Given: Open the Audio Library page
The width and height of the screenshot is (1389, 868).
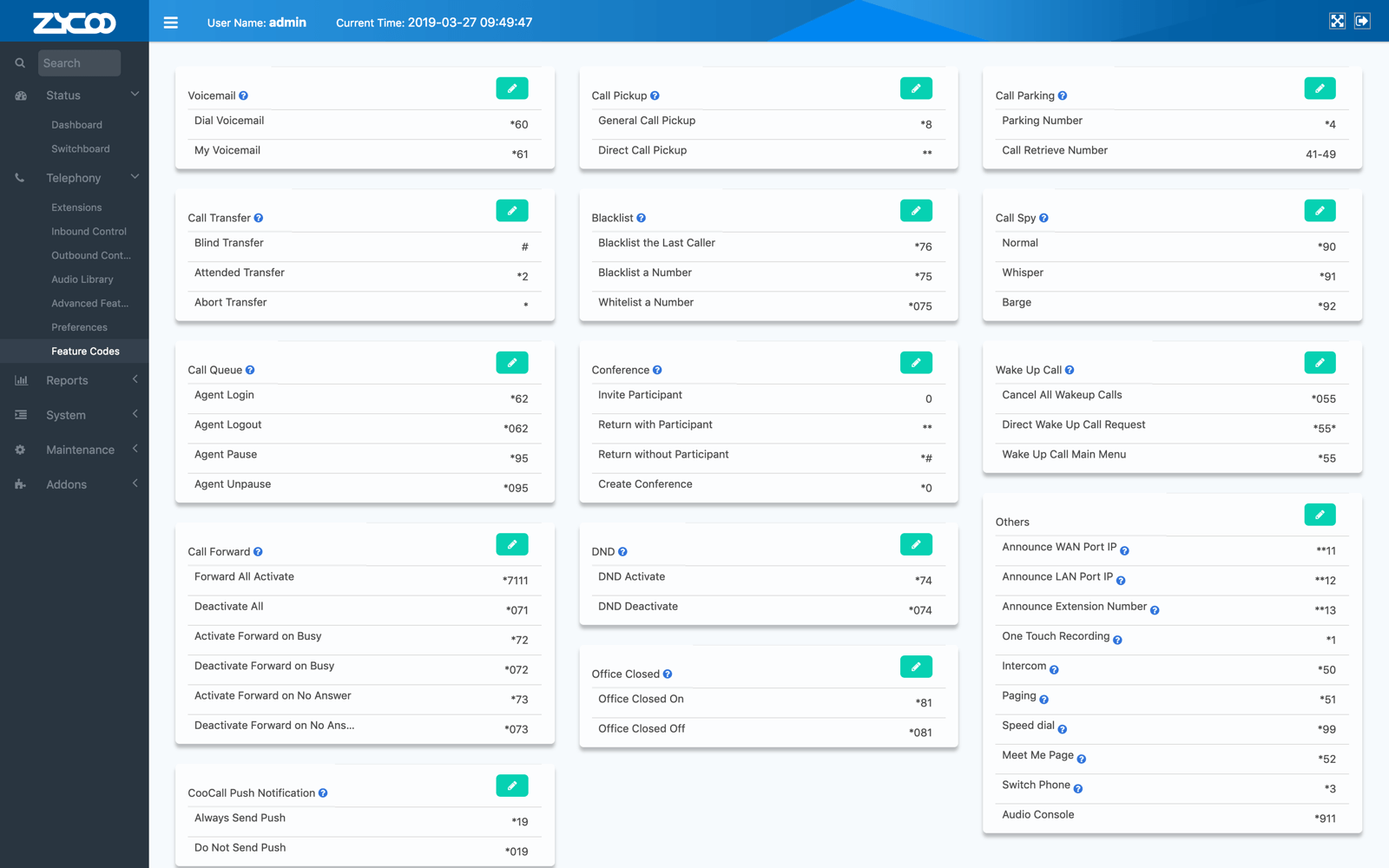Looking at the screenshot, I should tap(82, 279).
